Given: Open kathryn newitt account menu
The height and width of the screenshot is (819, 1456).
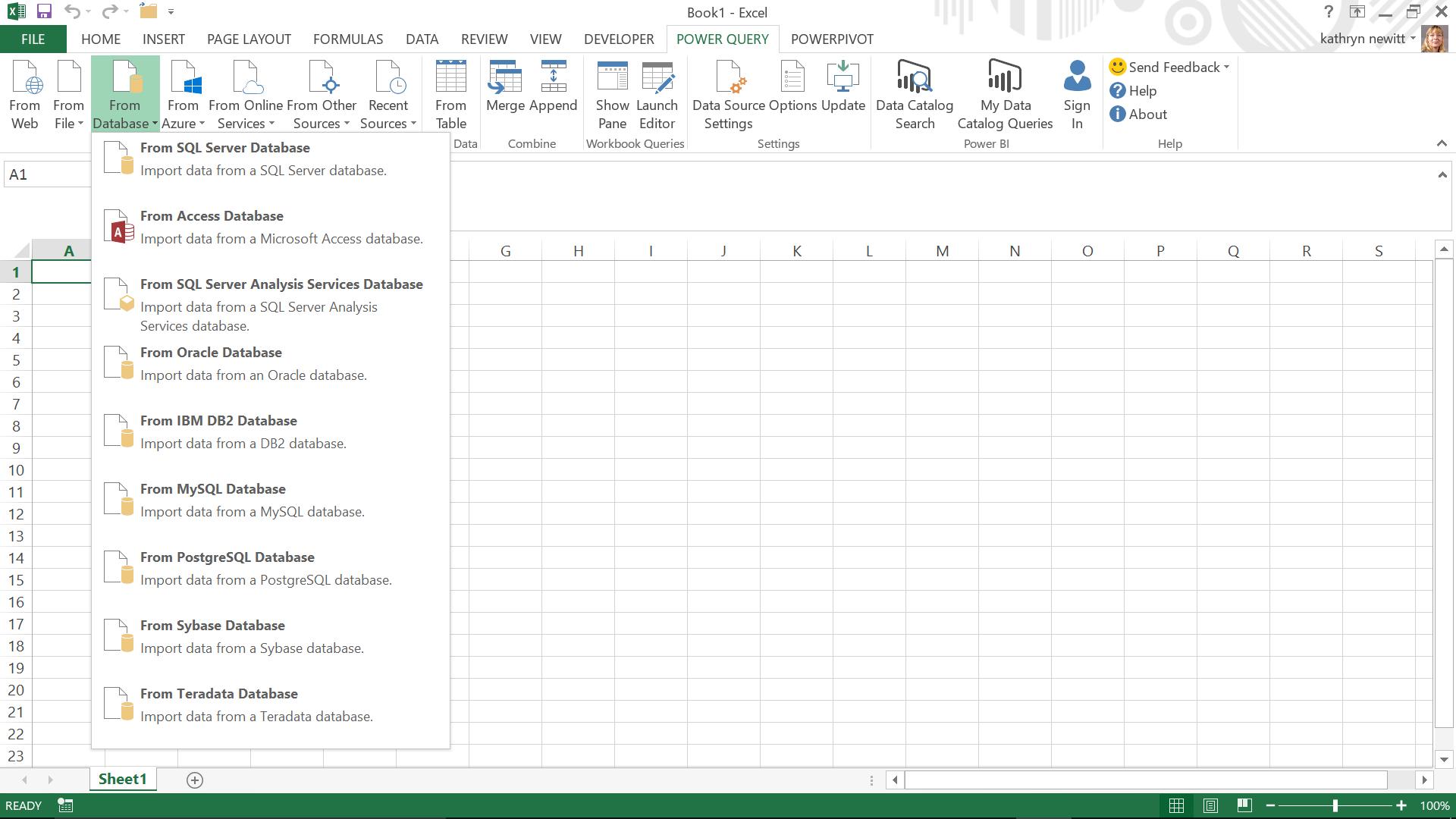Looking at the screenshot, I should pos(1367,39).
